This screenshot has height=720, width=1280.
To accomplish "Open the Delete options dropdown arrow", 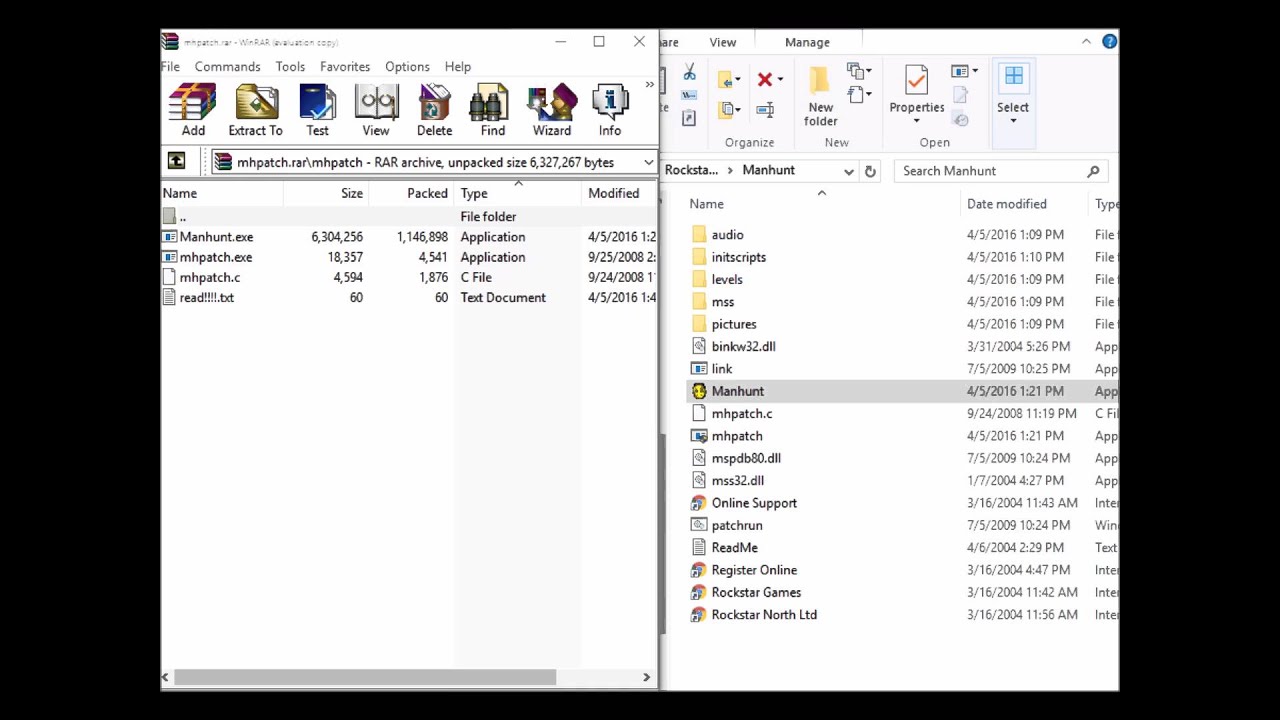I will [780, 79].
